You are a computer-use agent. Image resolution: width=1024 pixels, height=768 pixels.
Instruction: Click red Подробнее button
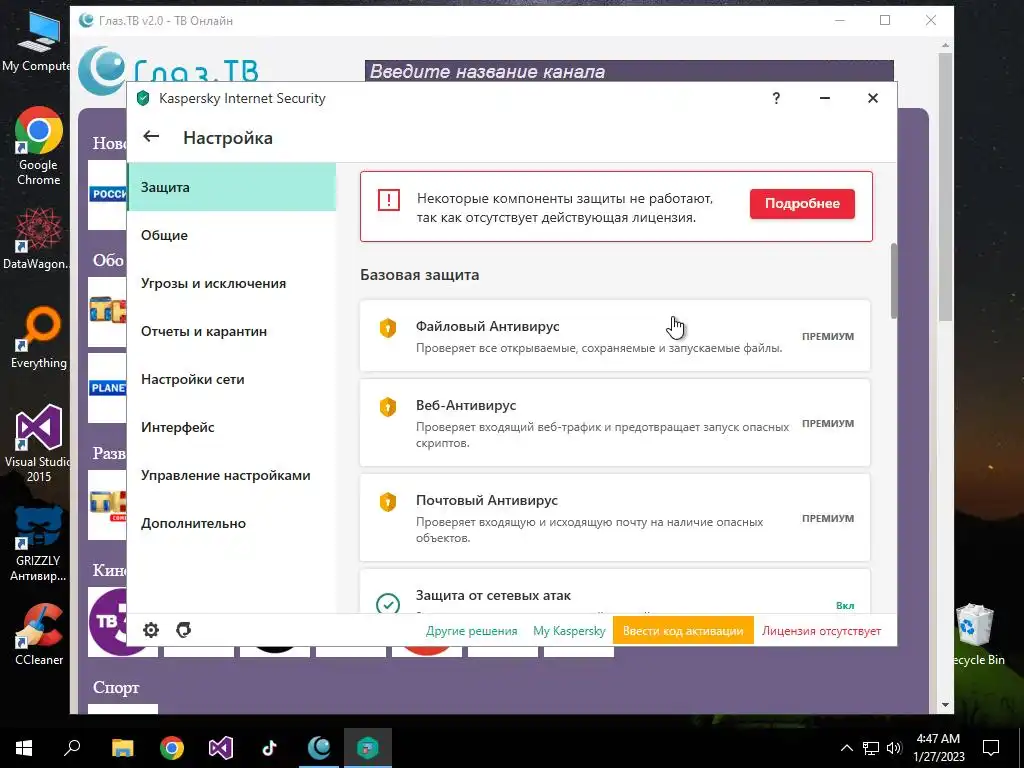click(x=802, y=204)
